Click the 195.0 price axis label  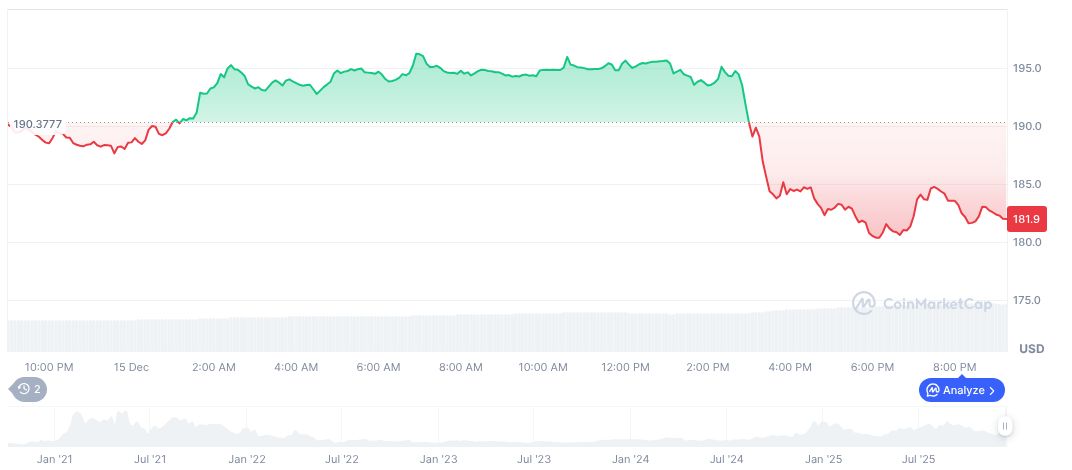pos(1027,68)
